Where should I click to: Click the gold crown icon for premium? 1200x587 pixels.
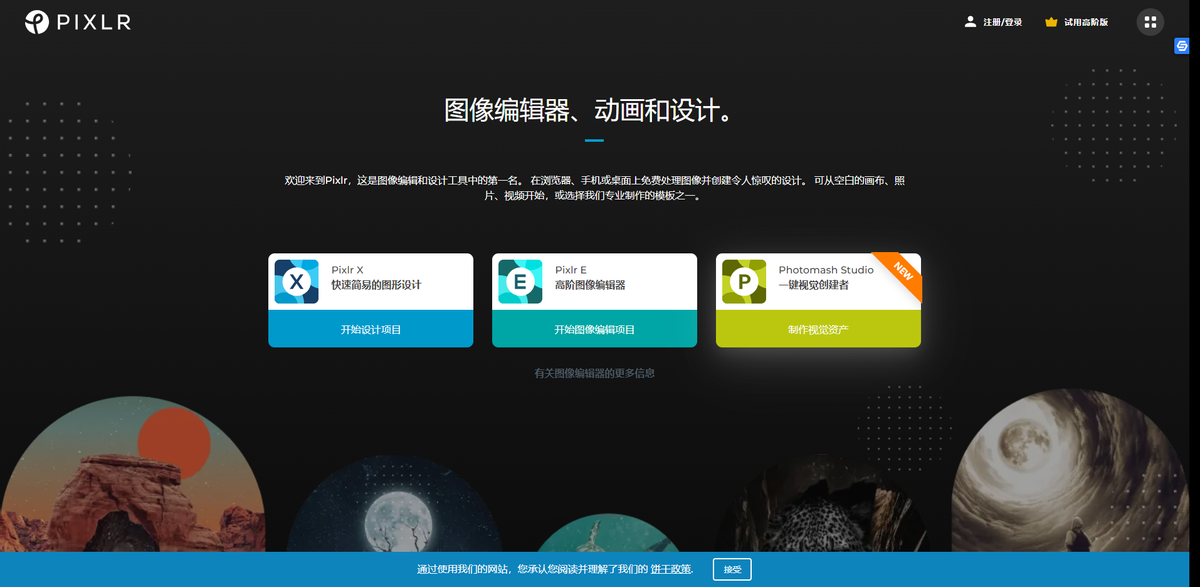1051,22
